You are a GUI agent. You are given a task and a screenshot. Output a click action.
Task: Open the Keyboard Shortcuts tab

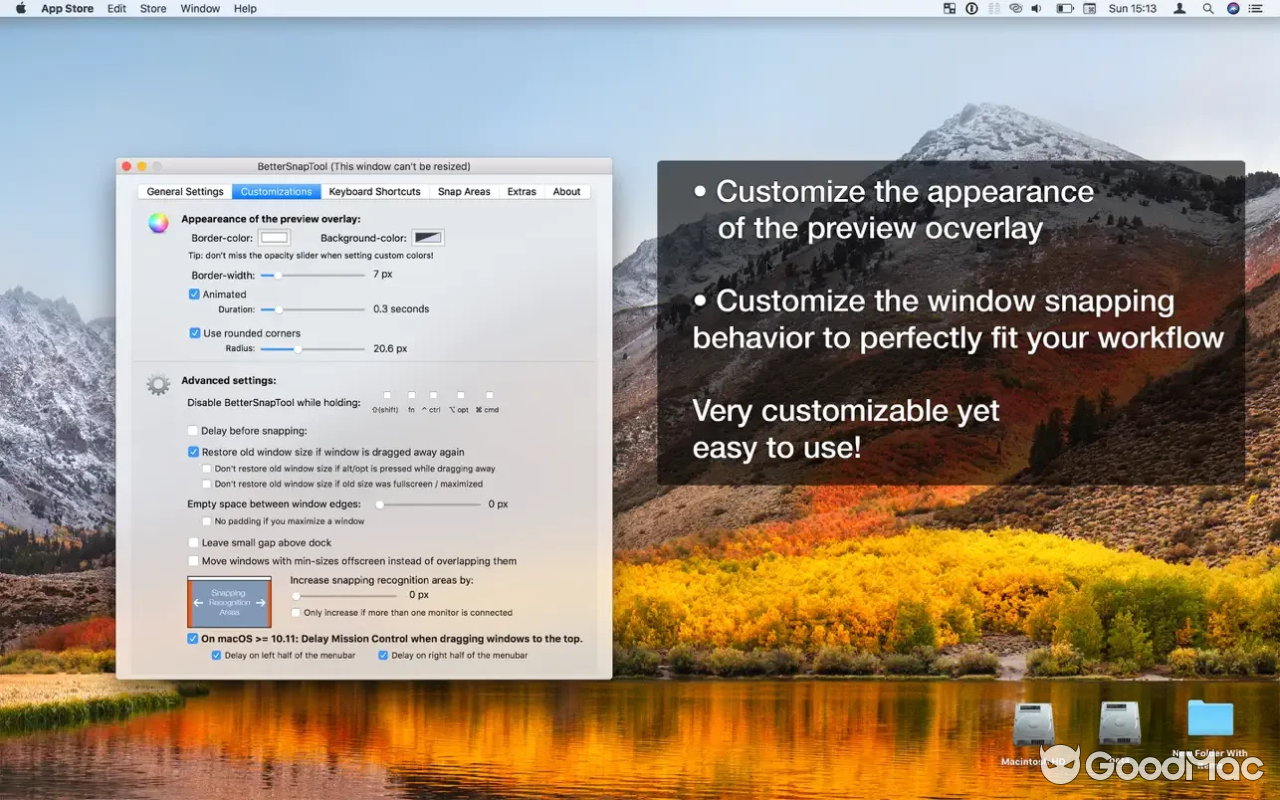[x=374, y=191]
